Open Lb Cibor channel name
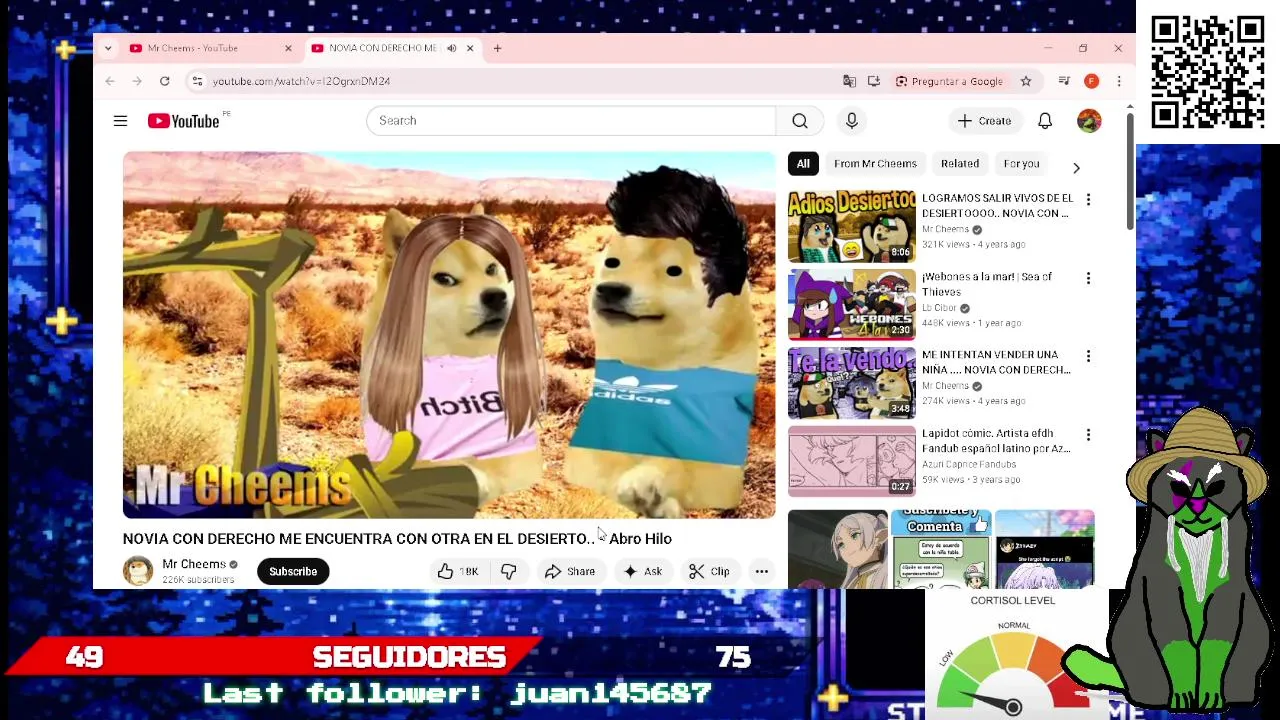Screen dimensions: 1280x720 coord(939,308)
